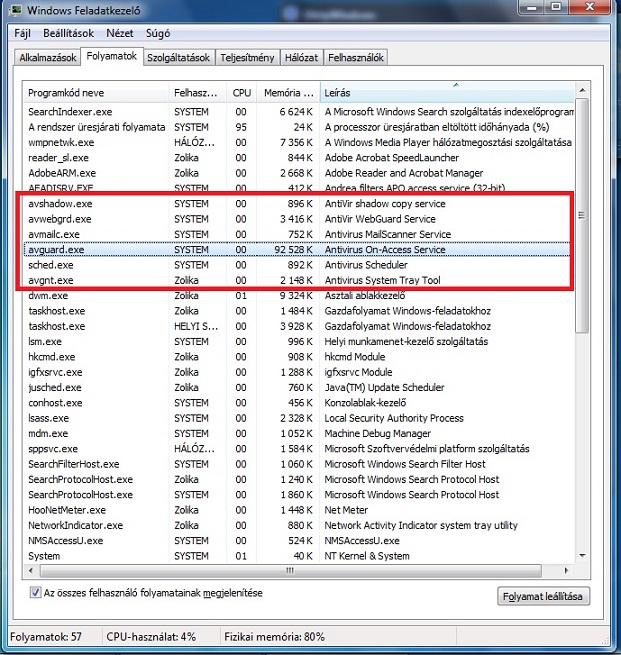Image resolution: width=621 pixels, height=655 pixels.
Task: Switch to the Hálózat tab
Action: point(300,58)
